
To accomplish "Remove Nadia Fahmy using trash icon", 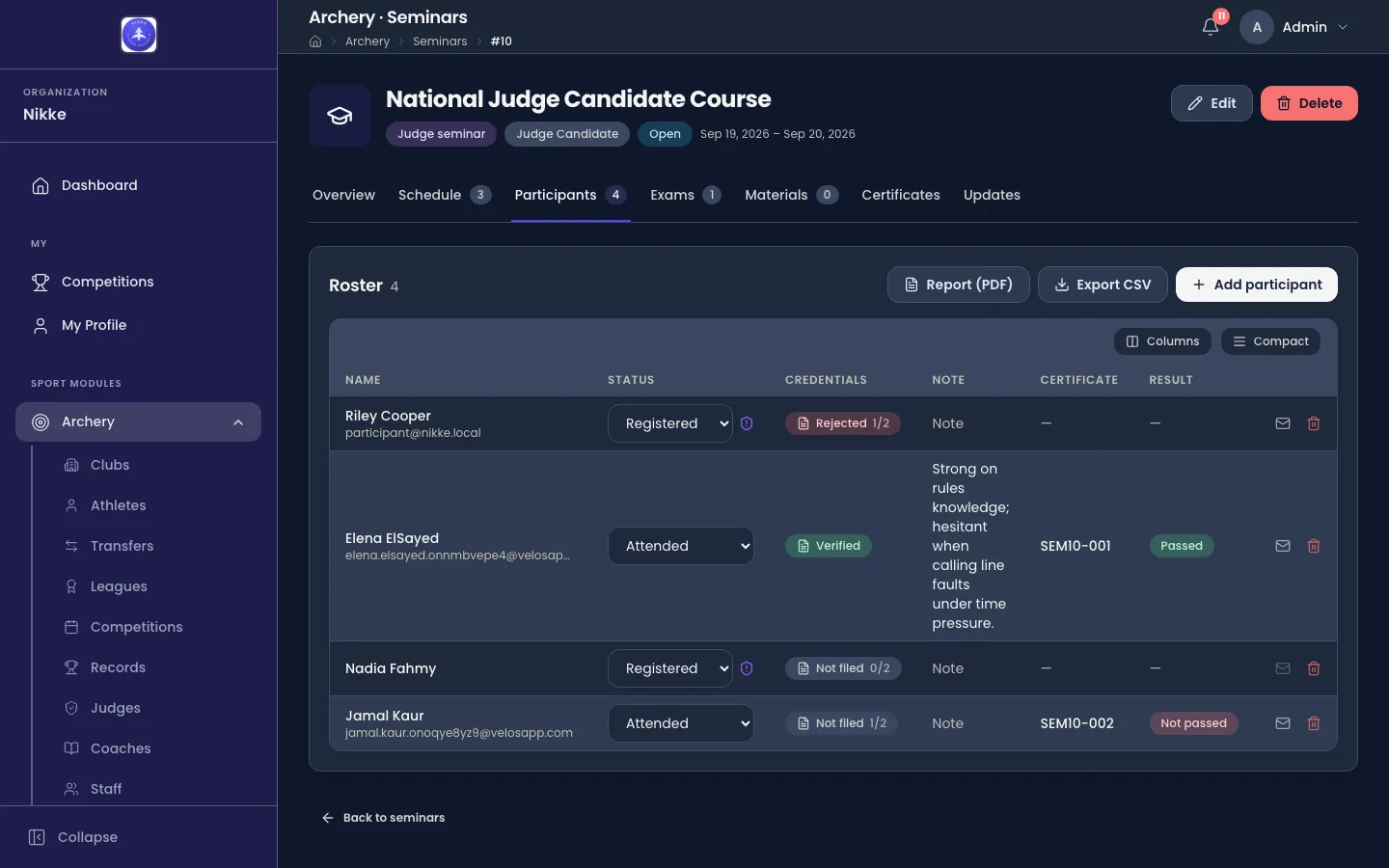I will point(1314,668).
